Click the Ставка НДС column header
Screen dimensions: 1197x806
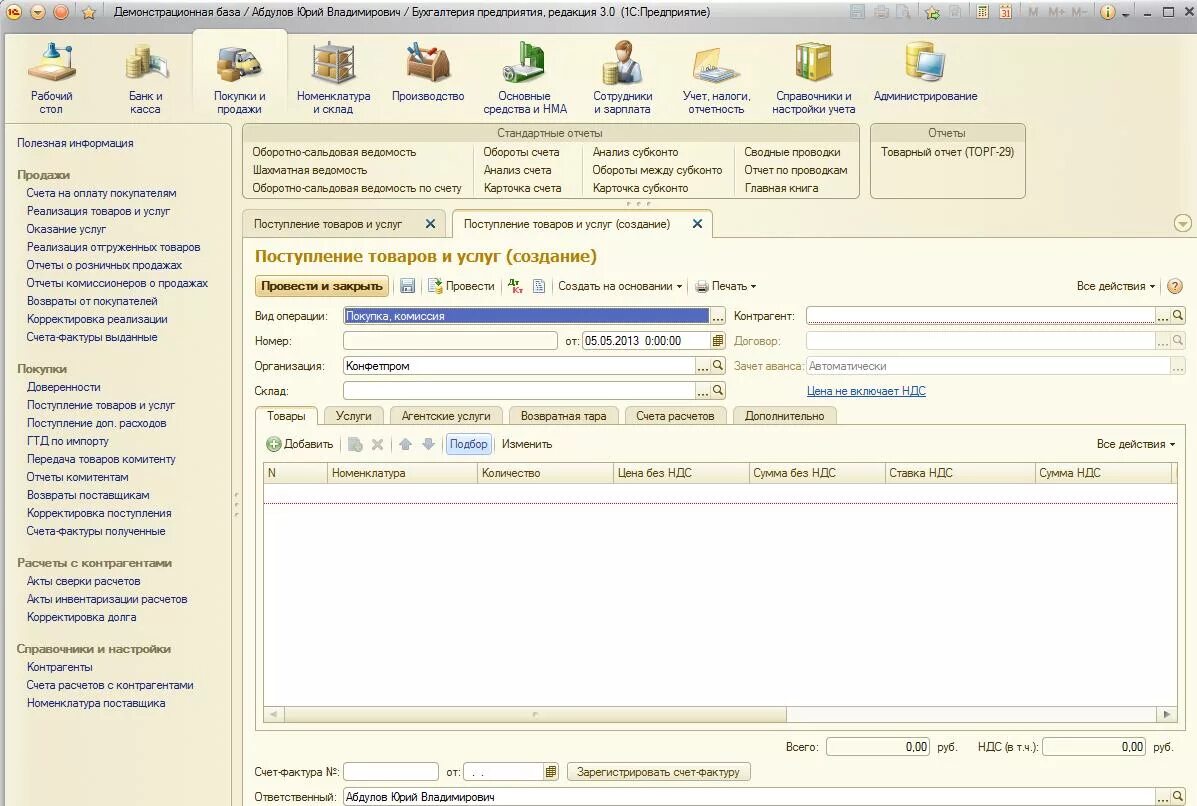coord(960,473)
